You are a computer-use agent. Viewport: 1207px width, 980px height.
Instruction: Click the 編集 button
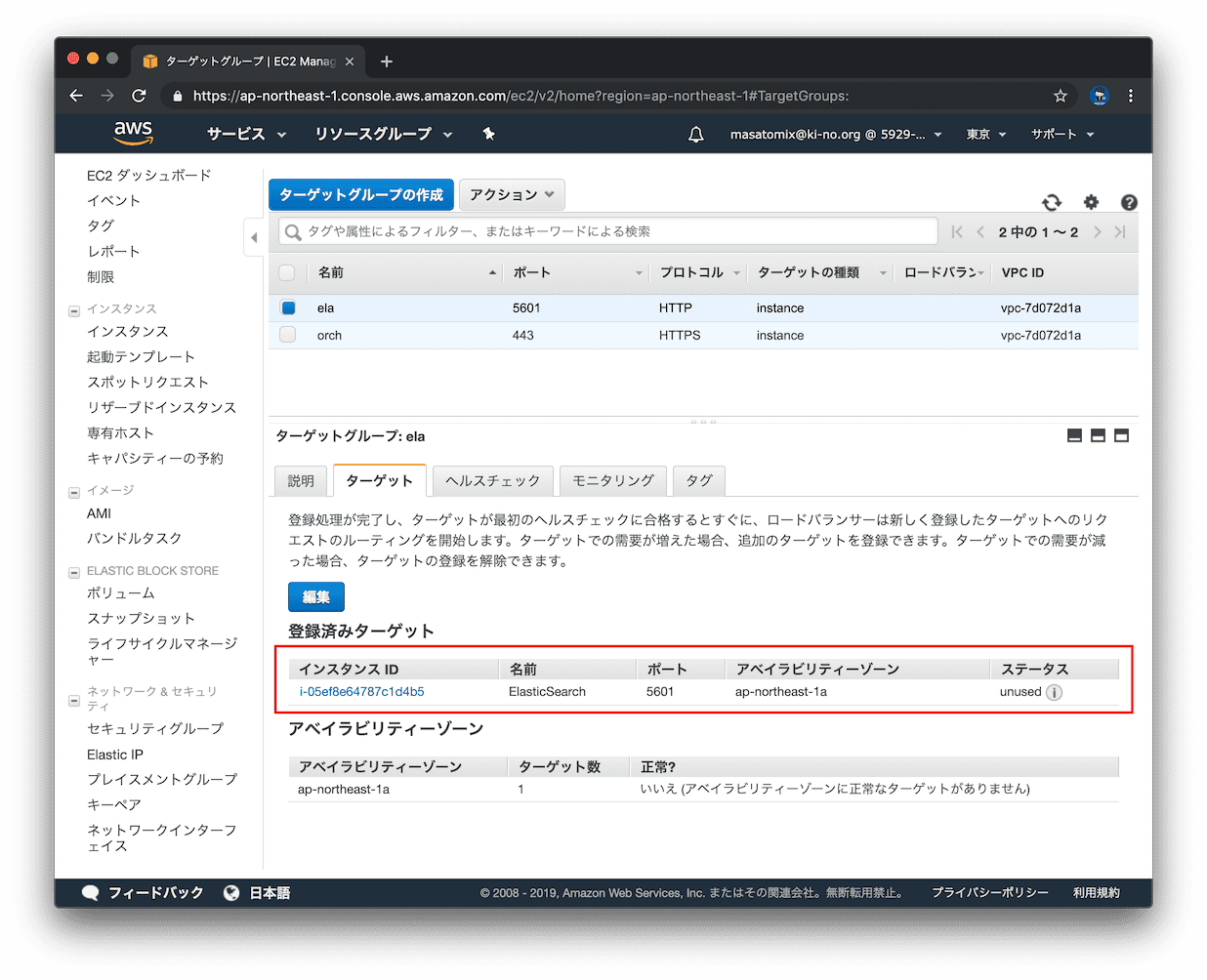click(x=315, y=596)
